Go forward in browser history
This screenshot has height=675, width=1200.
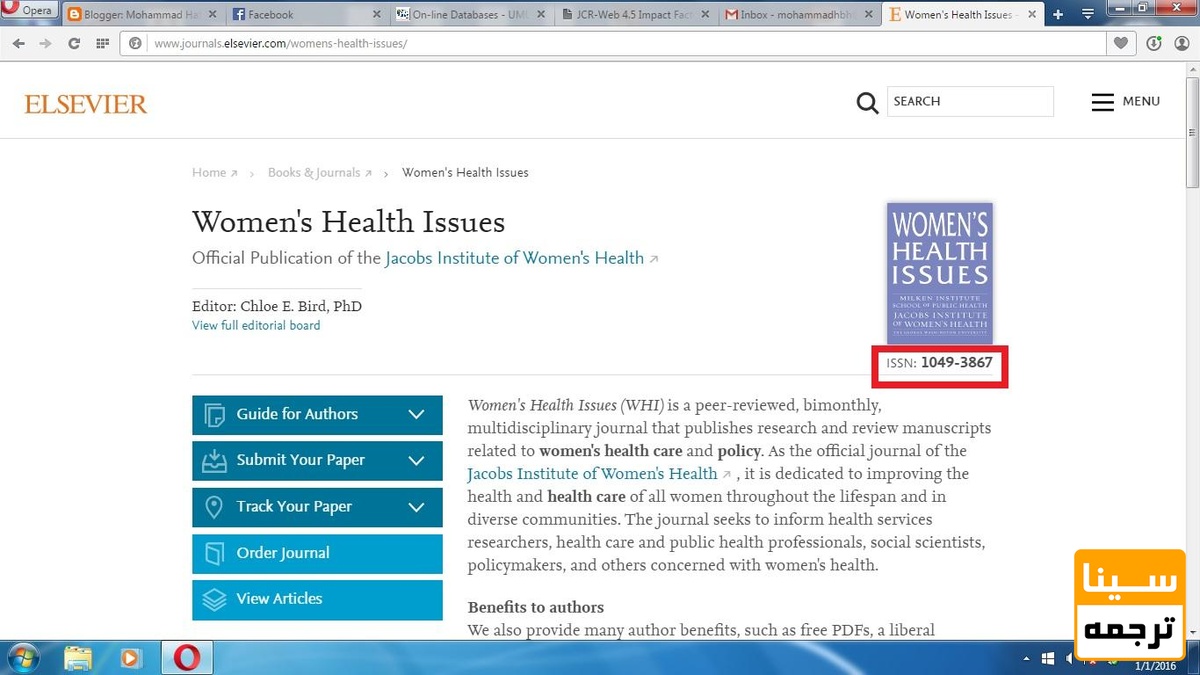tap(45, 44)
